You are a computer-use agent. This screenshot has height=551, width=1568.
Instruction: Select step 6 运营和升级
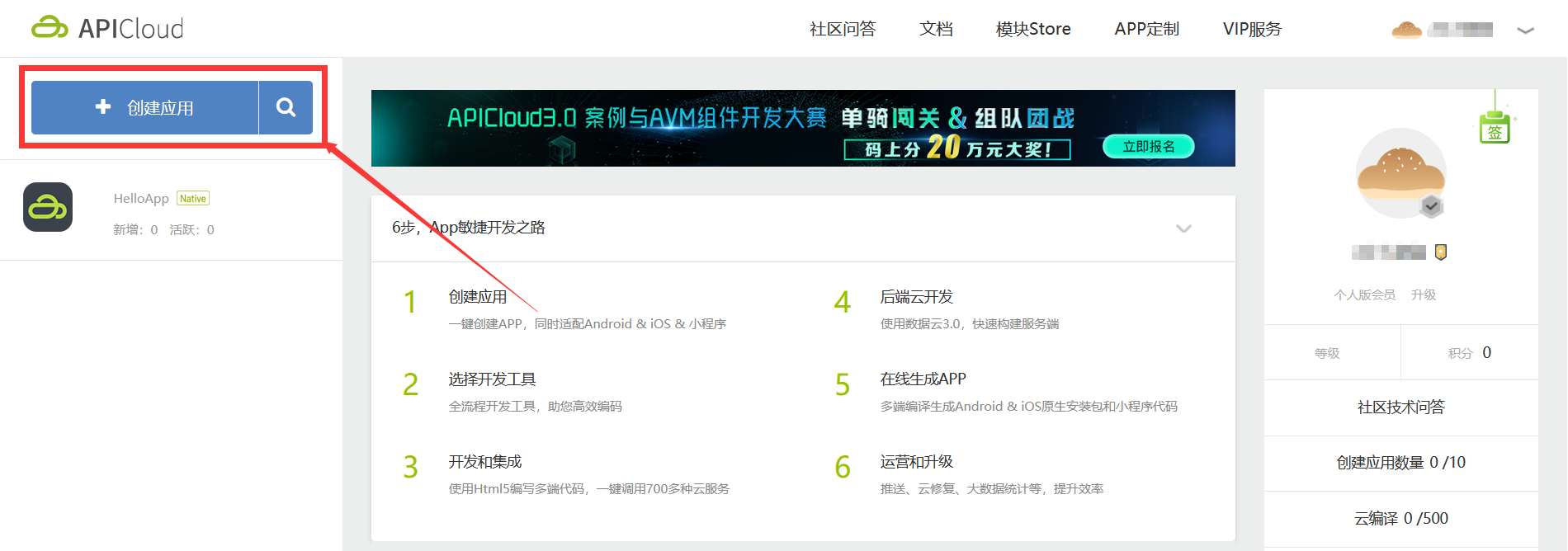tap(916, 462)
